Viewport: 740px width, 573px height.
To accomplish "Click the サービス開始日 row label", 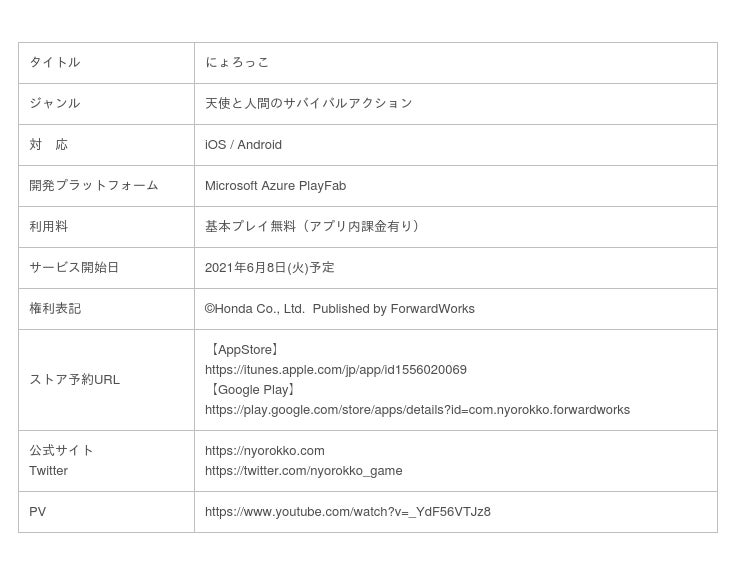I will pos(74,268).
